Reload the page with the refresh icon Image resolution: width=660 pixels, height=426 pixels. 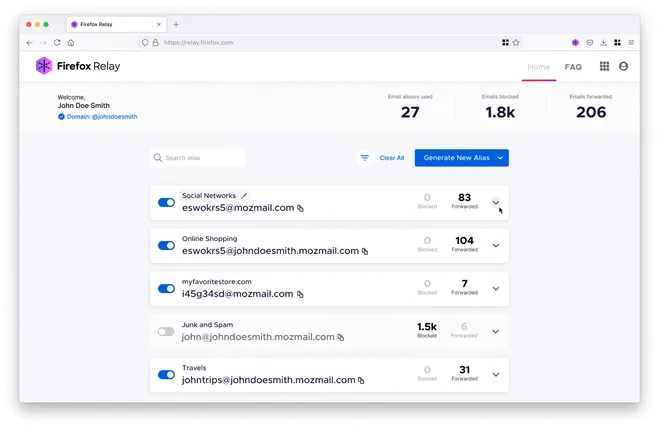pos(57,43)
